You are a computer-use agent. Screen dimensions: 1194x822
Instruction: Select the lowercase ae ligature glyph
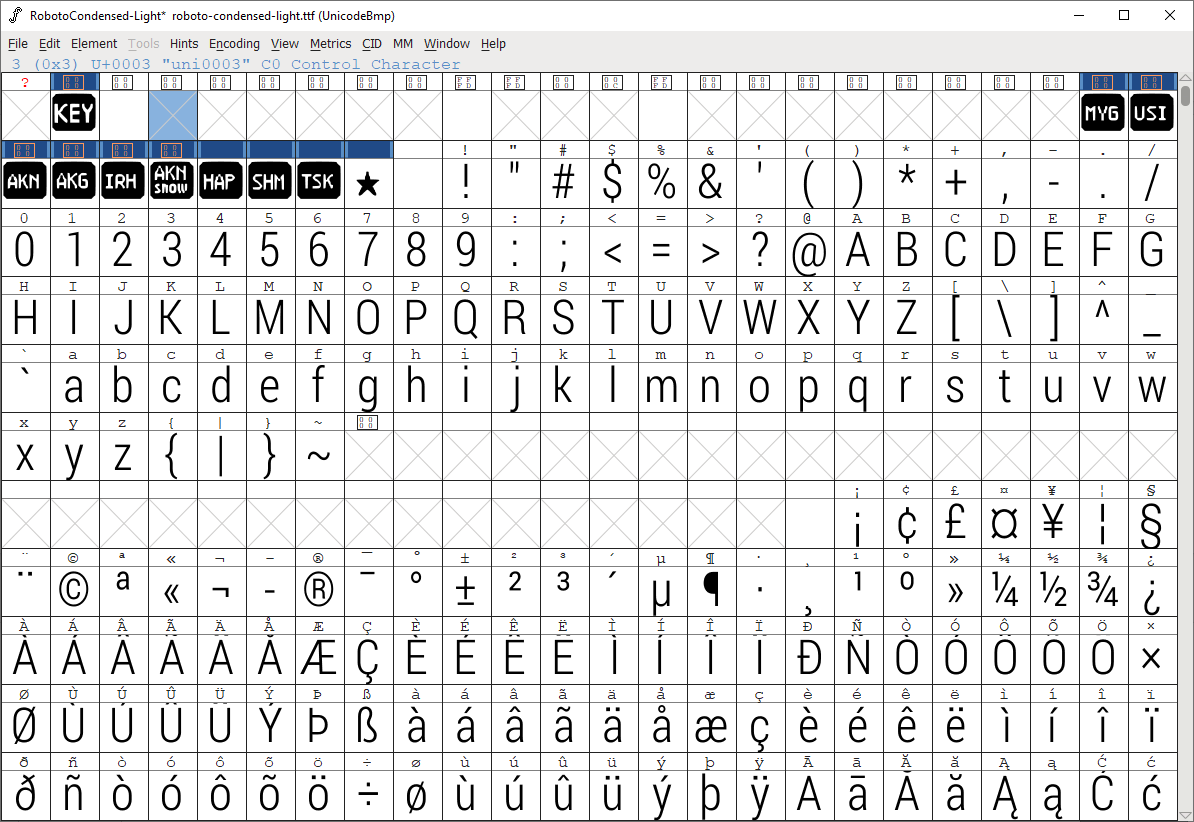point(710,726)
